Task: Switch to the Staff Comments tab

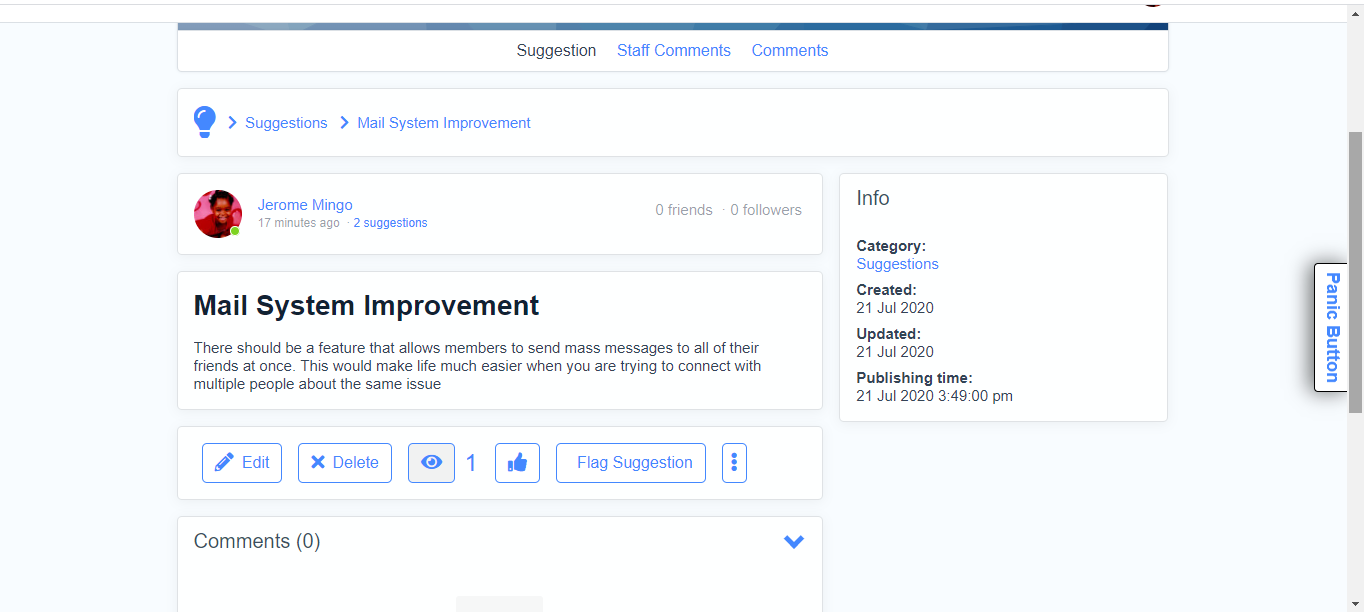Action: pyautogui.click(x=673, y=51)
